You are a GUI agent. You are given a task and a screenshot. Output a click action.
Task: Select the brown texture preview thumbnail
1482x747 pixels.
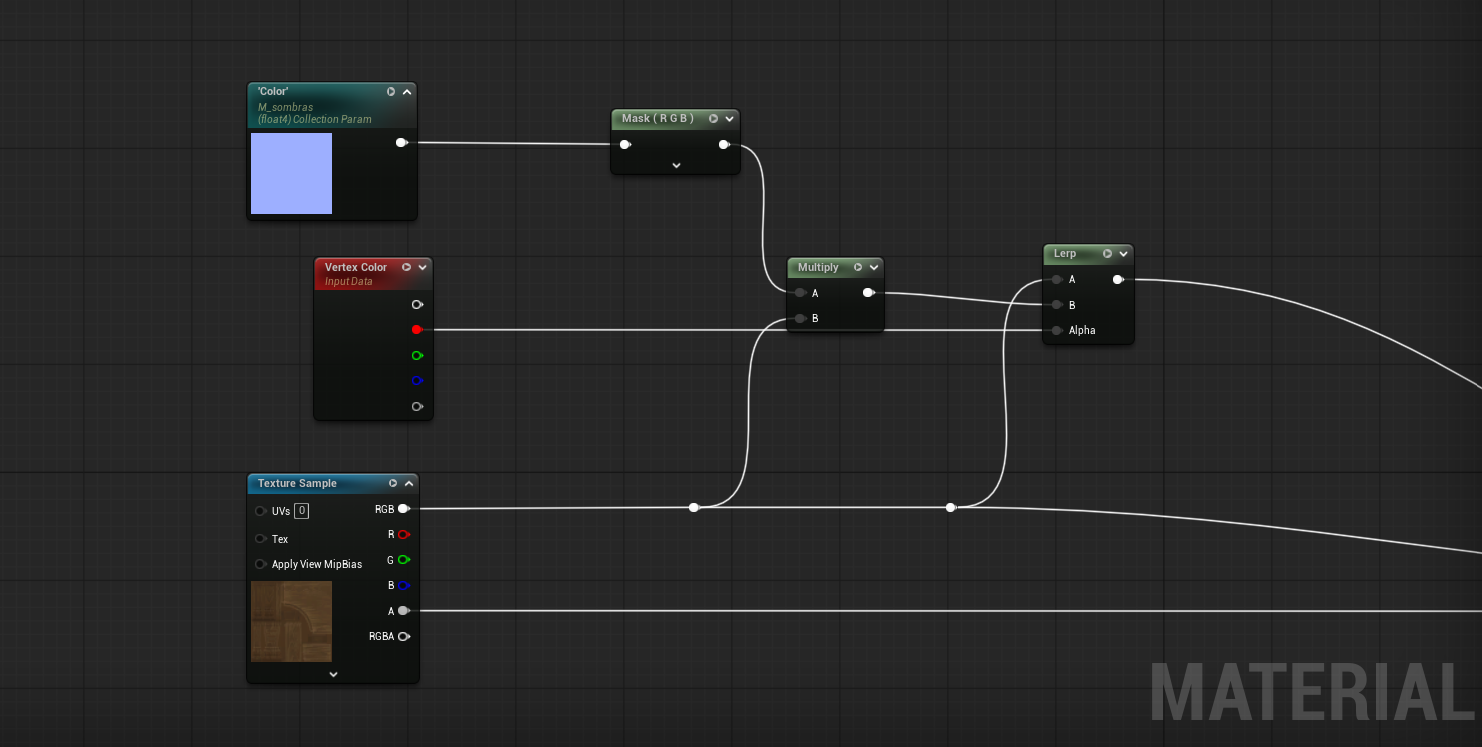click(291, 621)
